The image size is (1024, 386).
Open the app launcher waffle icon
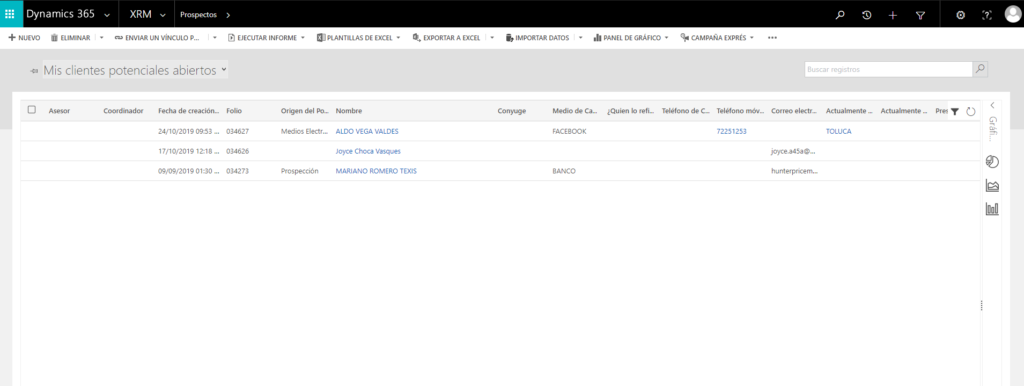pyautogui.click(x=10, y=14)
